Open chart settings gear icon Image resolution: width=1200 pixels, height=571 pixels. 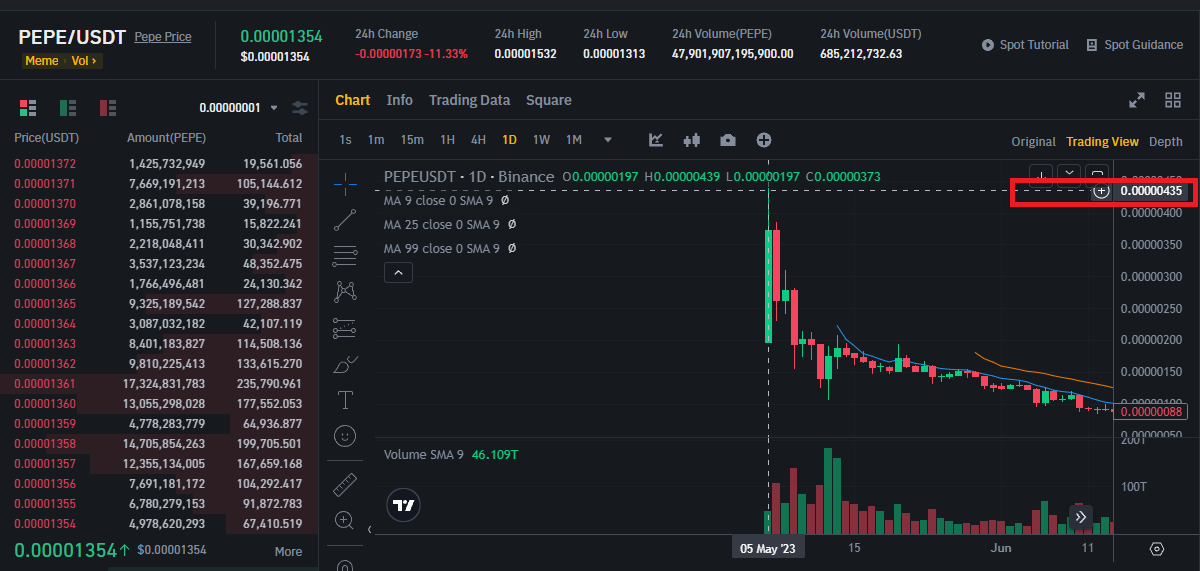tap(1157, 549)
